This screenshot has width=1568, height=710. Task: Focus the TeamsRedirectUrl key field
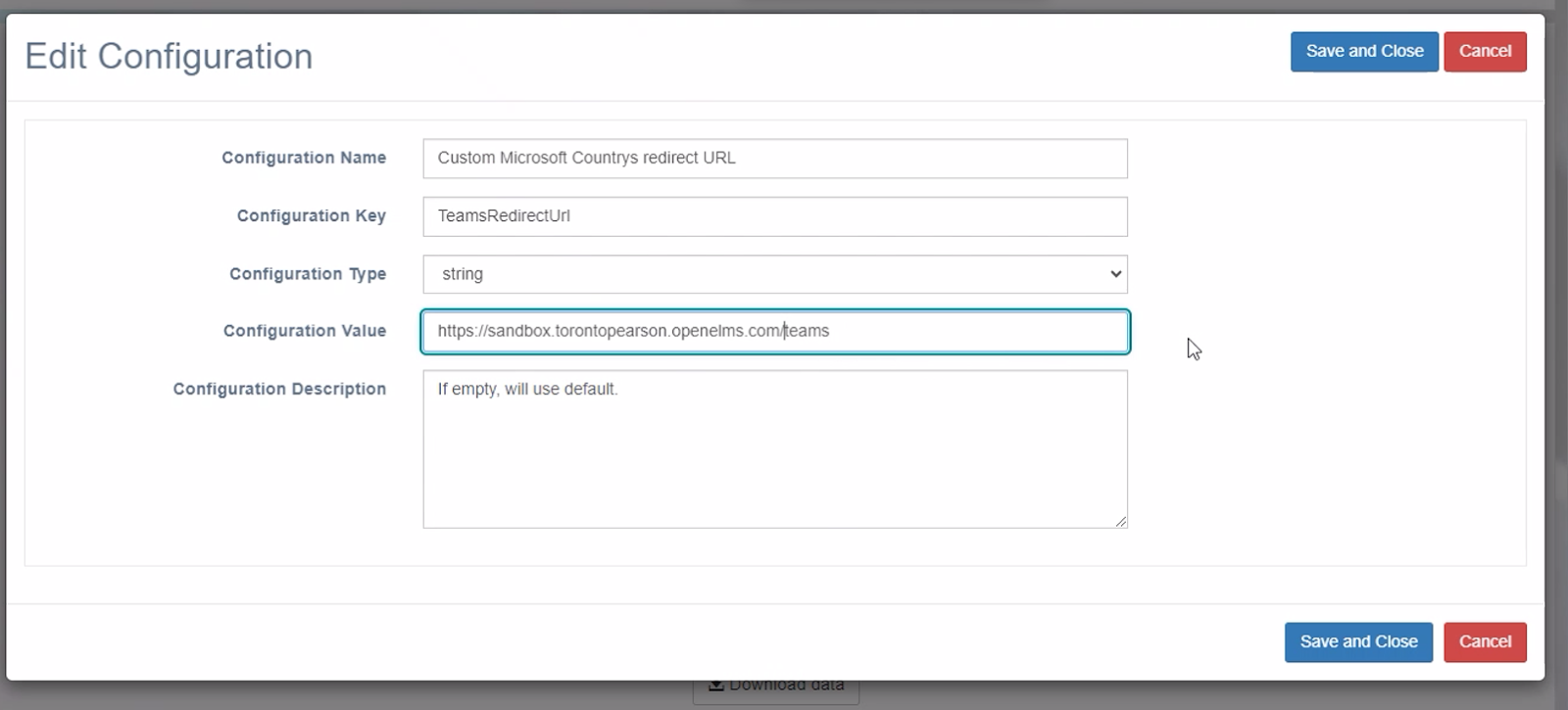(775, 216)
